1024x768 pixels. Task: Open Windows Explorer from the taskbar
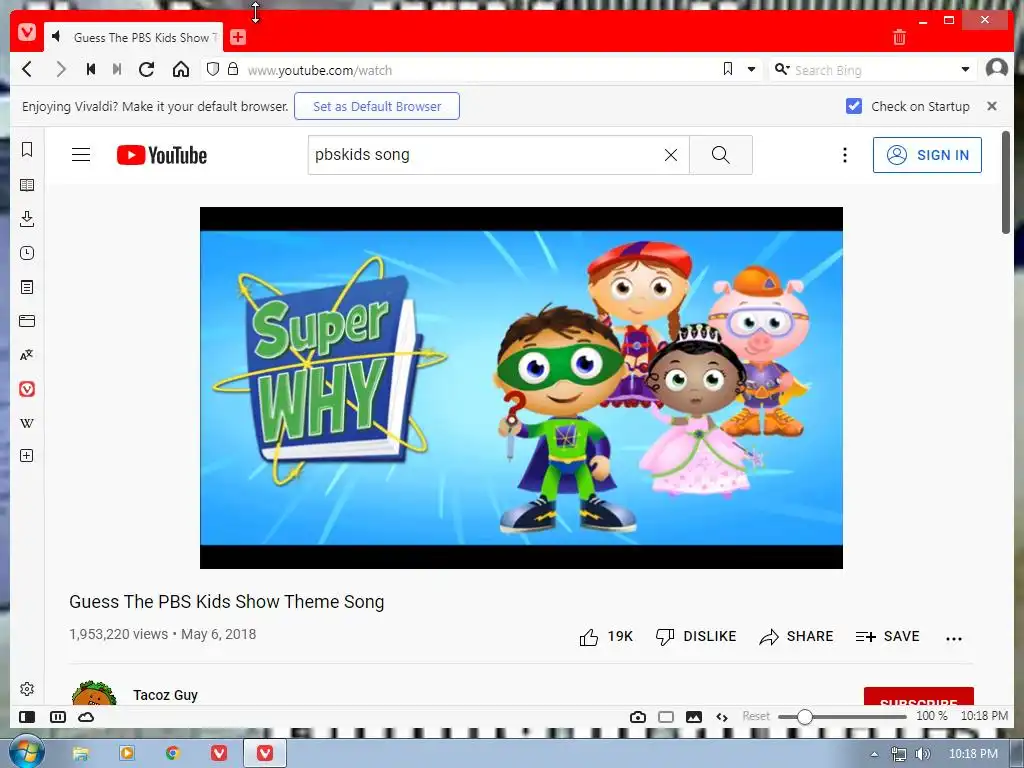(80, 754)
